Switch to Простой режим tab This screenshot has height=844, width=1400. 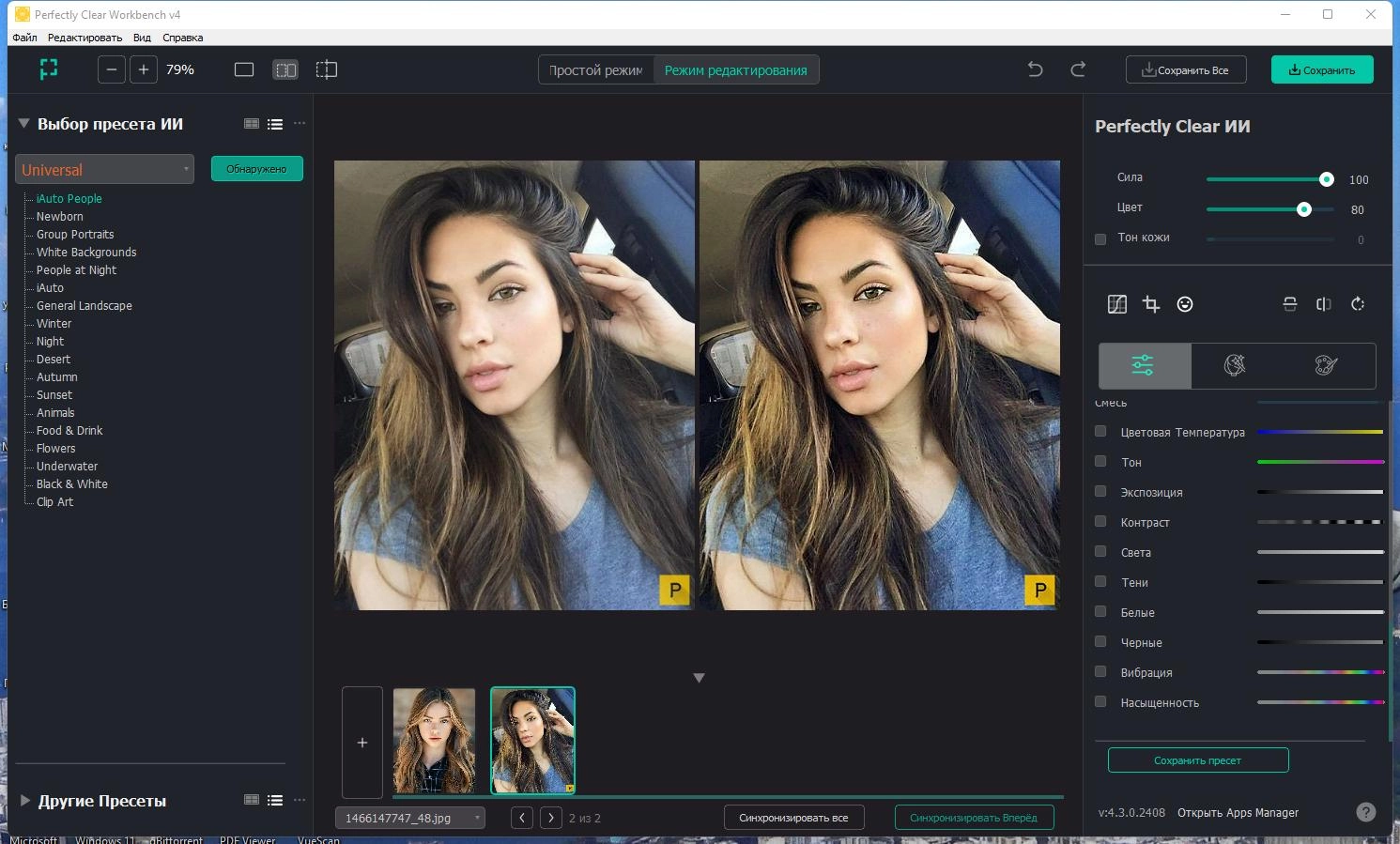tap(596, 69)
